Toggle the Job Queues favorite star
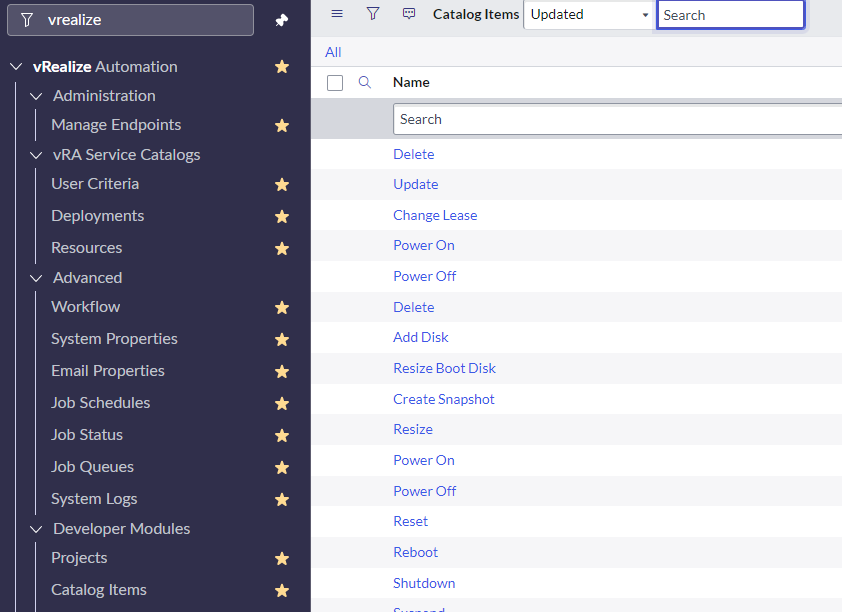Screen dimensions: 842x612 point(282,468)
